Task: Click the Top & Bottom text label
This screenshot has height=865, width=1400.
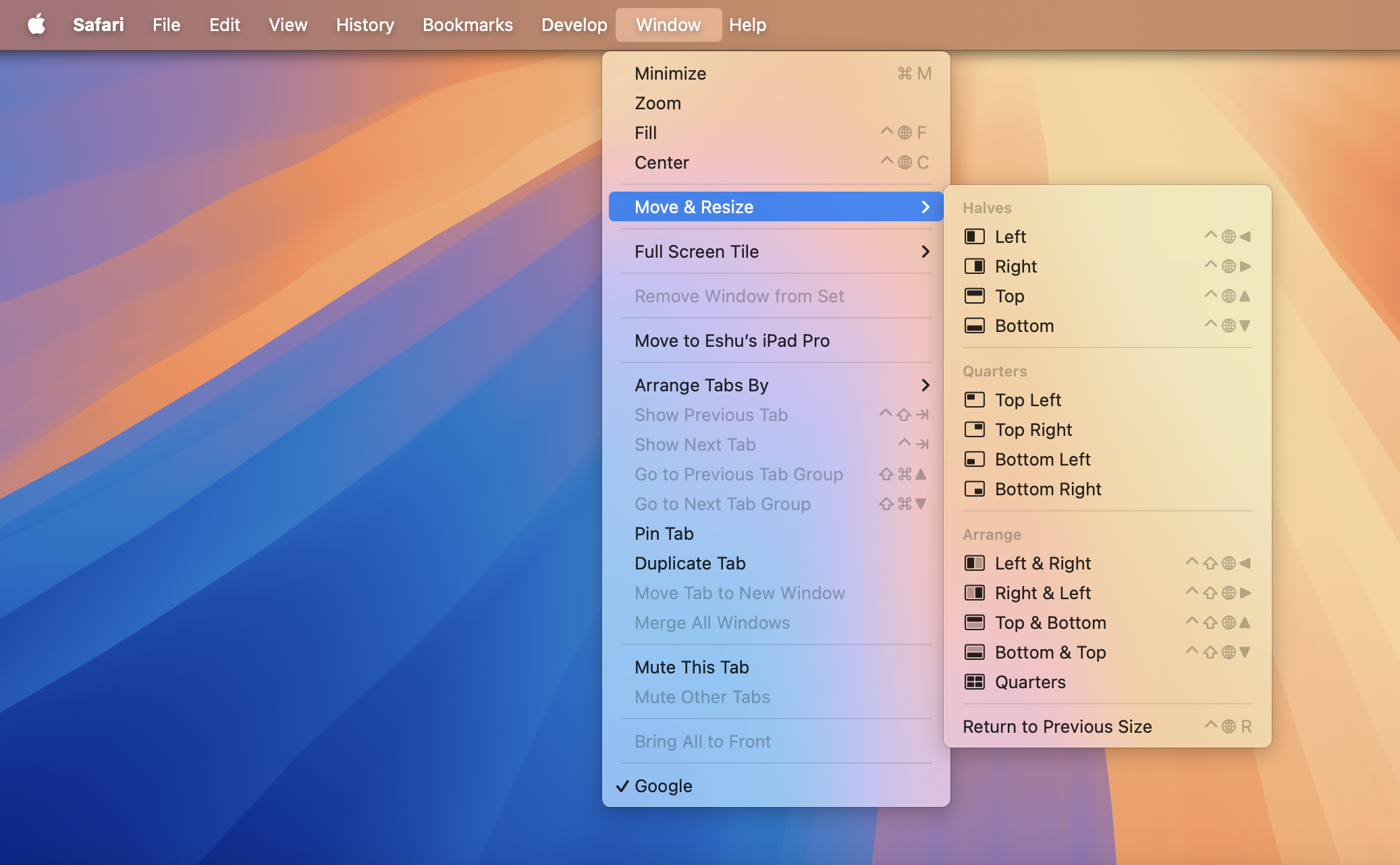Action: pos(1051,623)
